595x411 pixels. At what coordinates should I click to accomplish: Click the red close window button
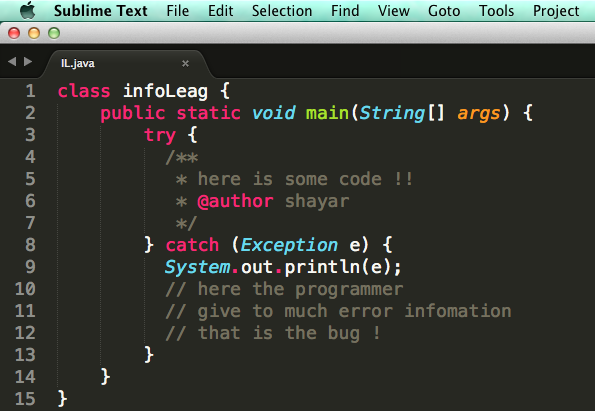(14, 33)
